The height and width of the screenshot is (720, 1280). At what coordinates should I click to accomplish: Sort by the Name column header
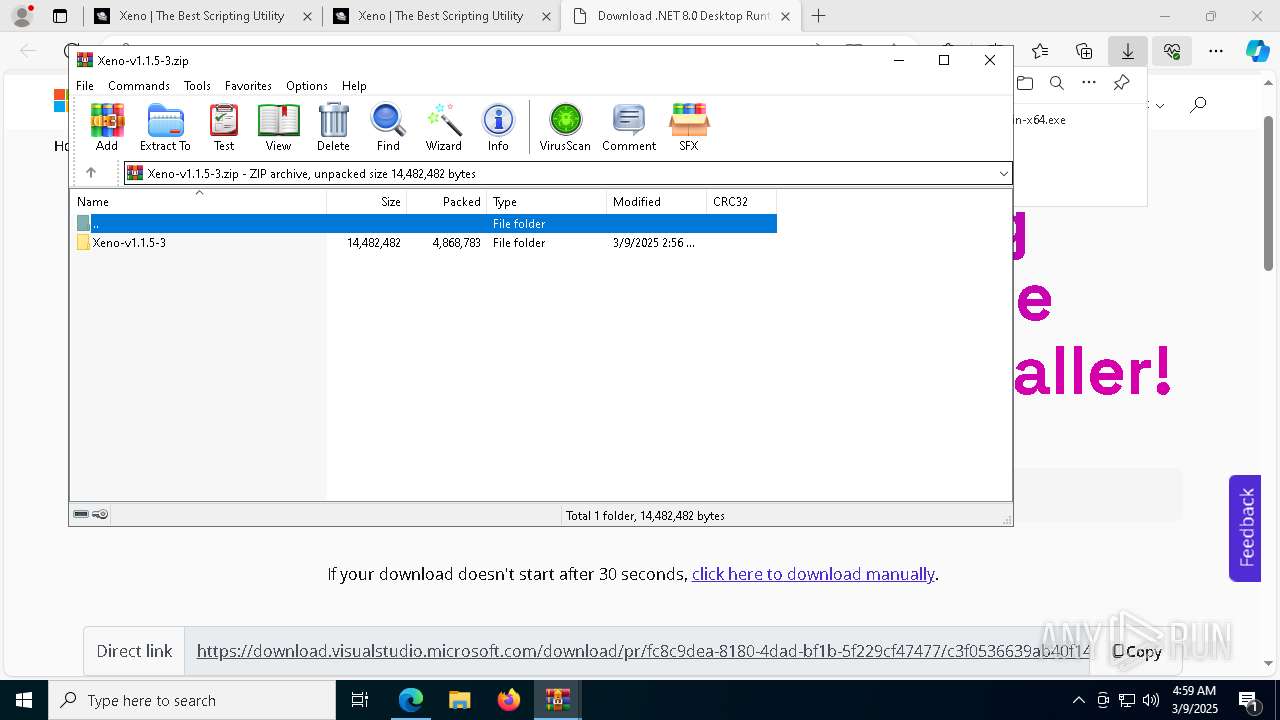(x=198, y=202)
